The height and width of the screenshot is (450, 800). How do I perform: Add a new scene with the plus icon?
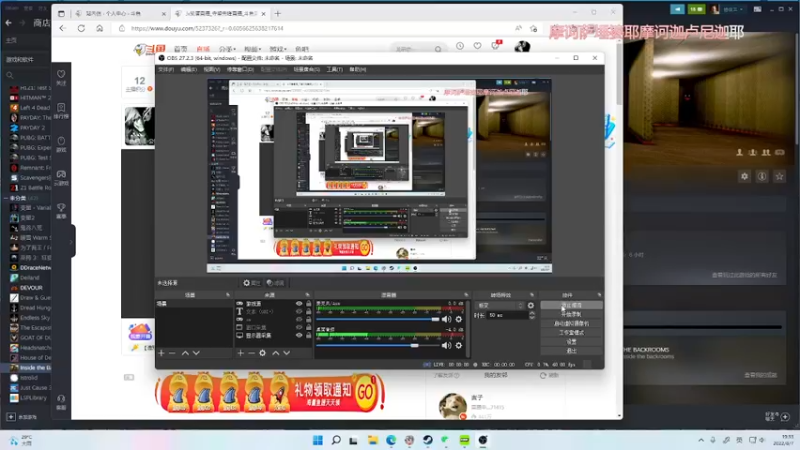[x=161, y=353]
